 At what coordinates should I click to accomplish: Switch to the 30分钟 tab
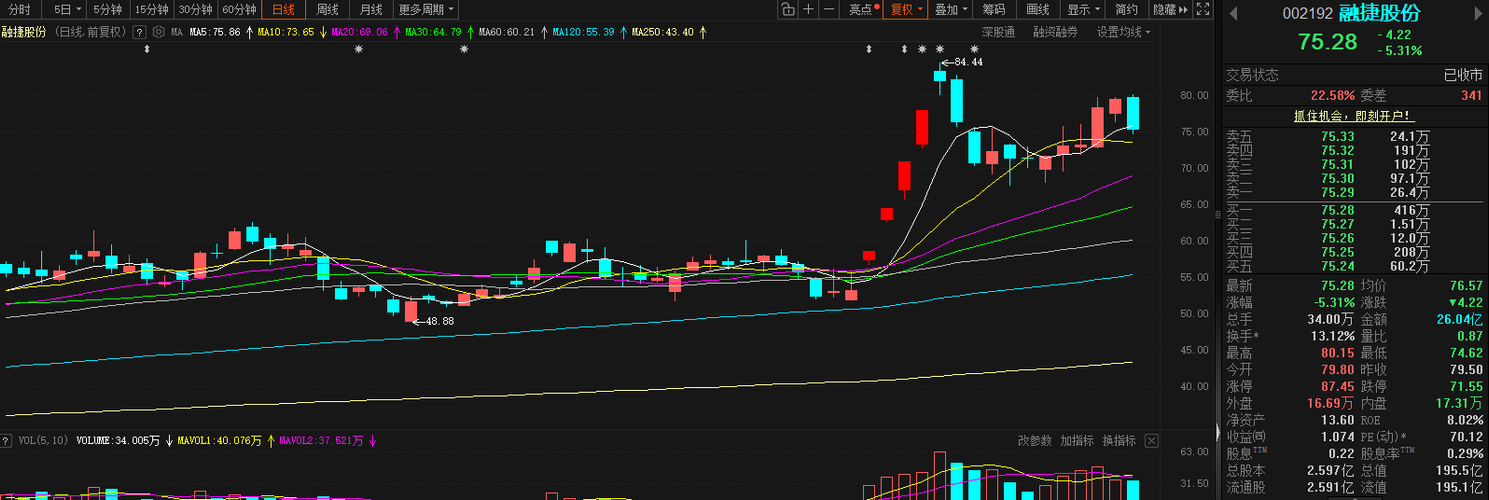(x=196, y=10)
